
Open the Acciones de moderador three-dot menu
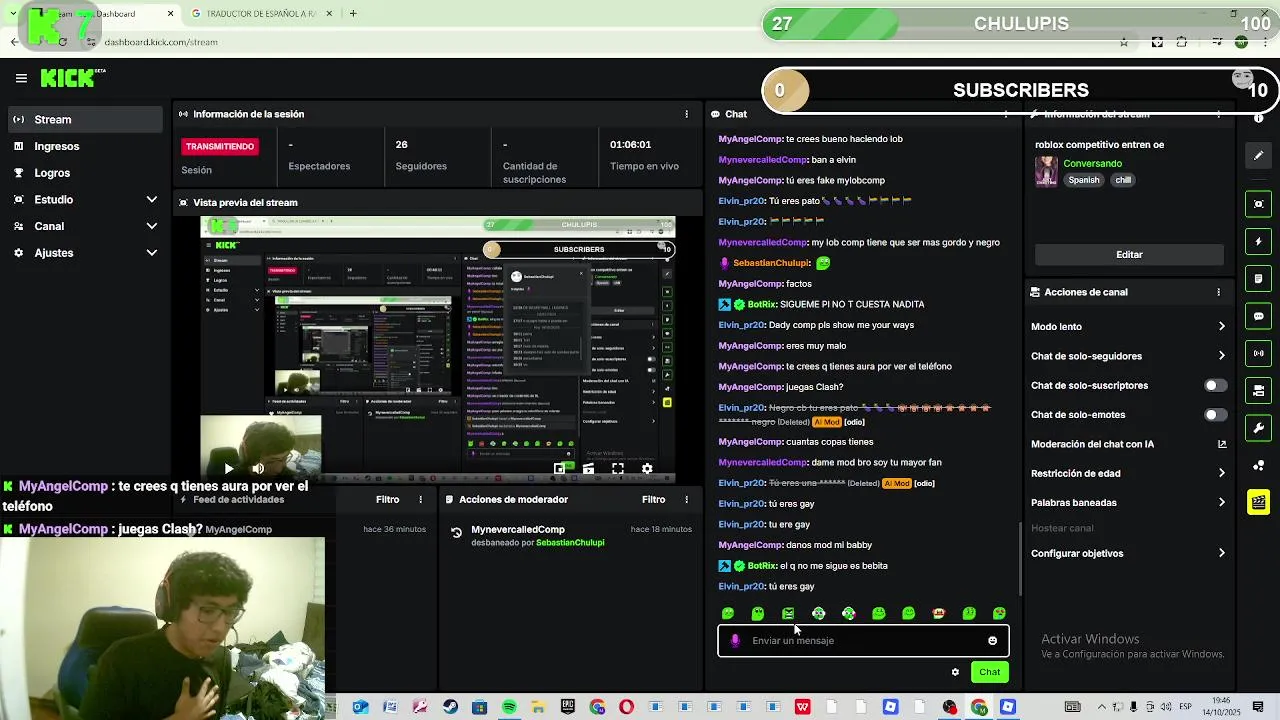686,499
